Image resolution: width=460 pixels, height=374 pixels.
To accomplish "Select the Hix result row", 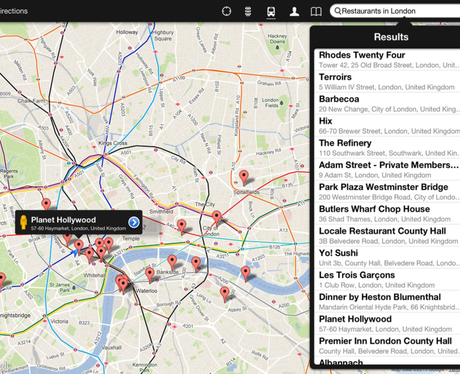I will tap(387, 125).
